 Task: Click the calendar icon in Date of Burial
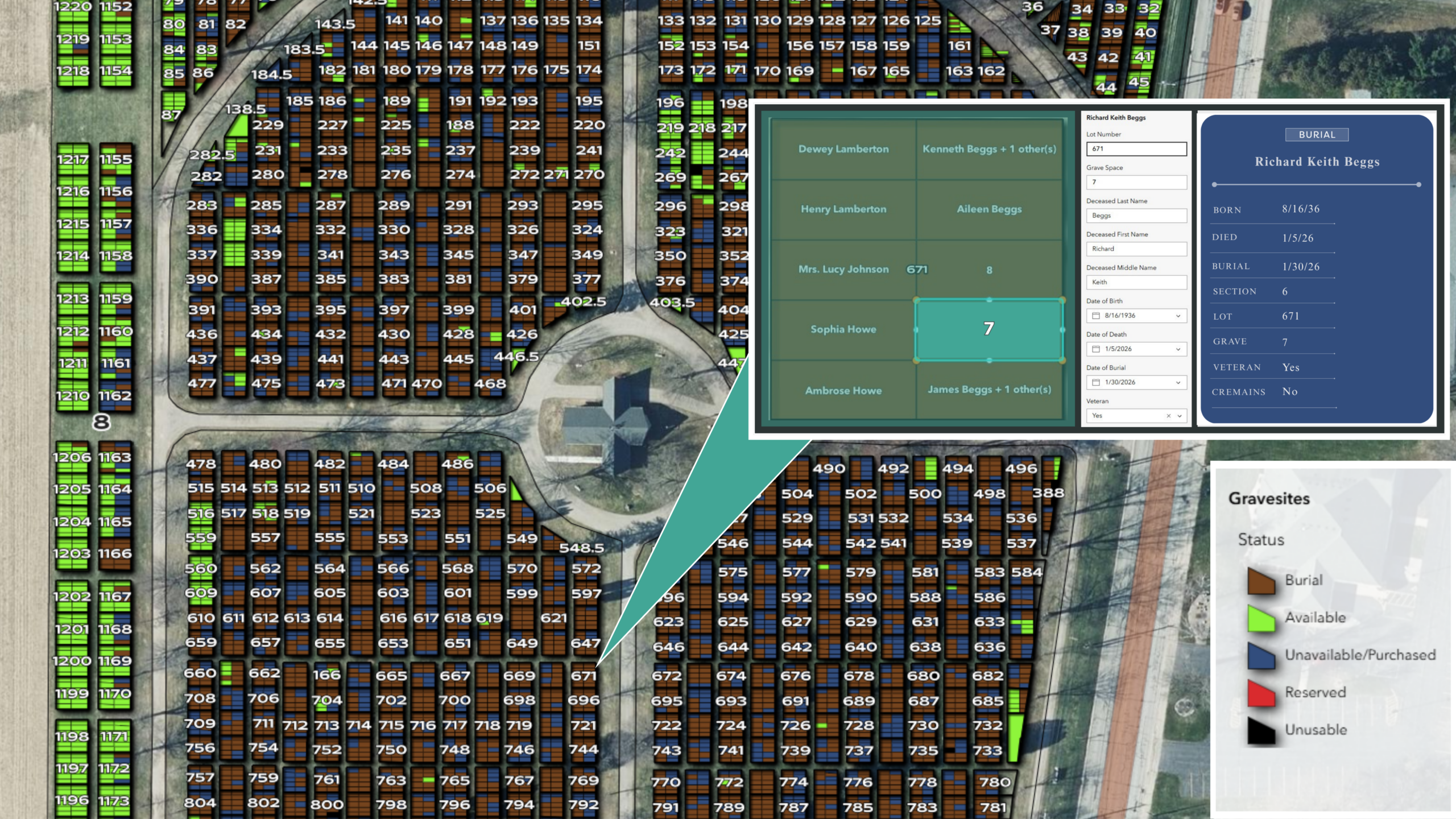click(1095, 382)
